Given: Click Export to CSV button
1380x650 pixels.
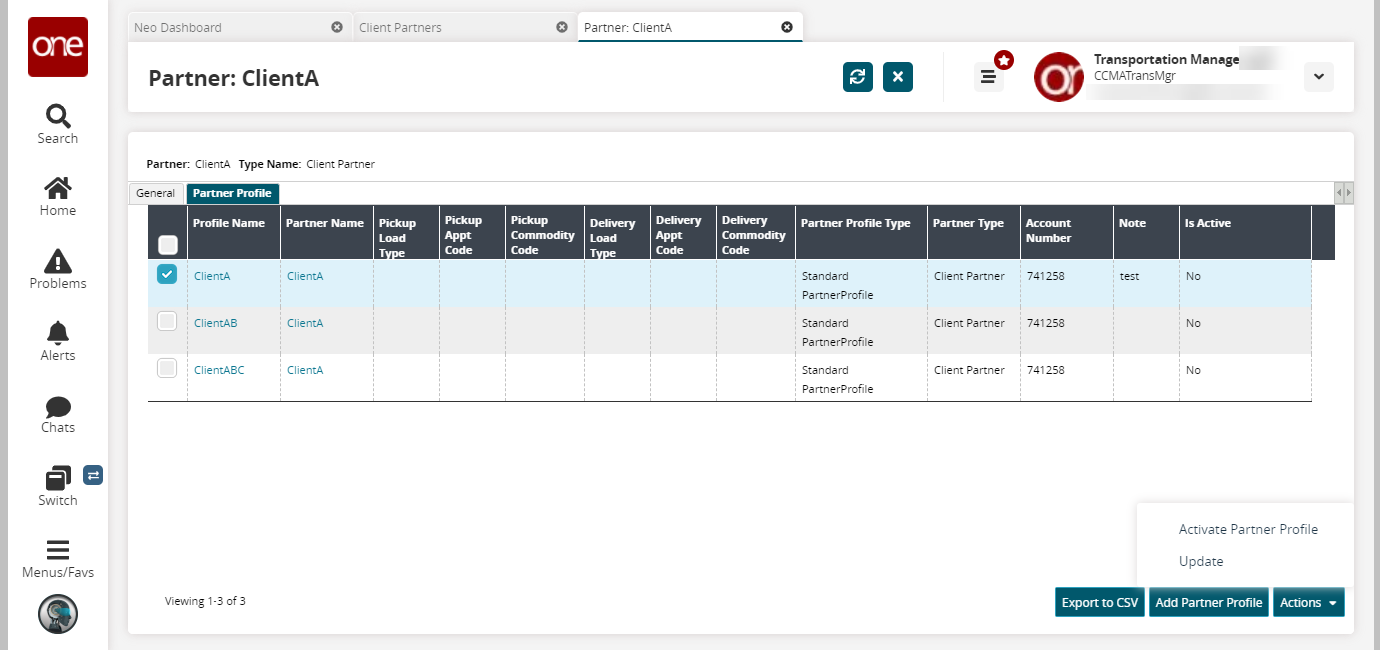Looking at the screenshot, I should 1099,602.
